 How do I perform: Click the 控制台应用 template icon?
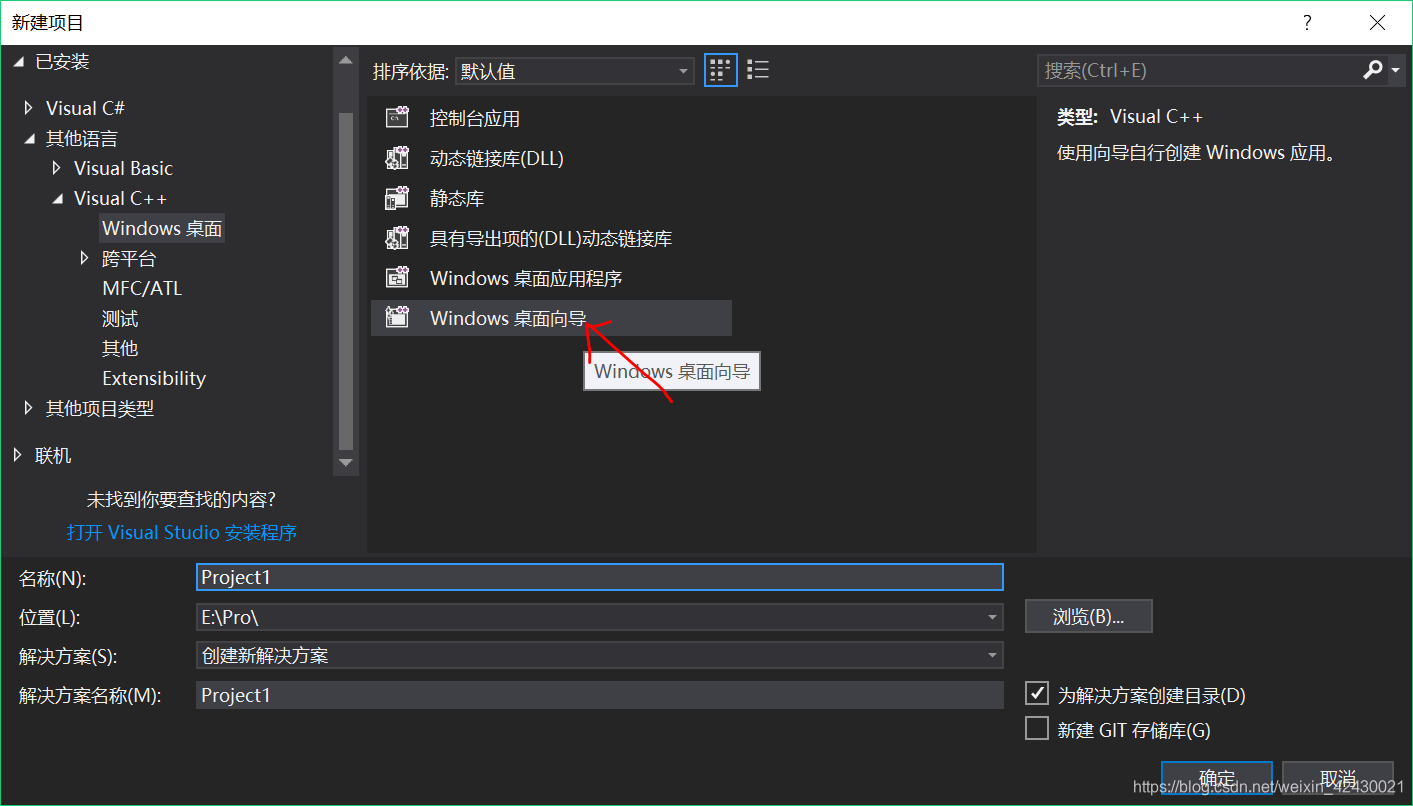point(397,118)
